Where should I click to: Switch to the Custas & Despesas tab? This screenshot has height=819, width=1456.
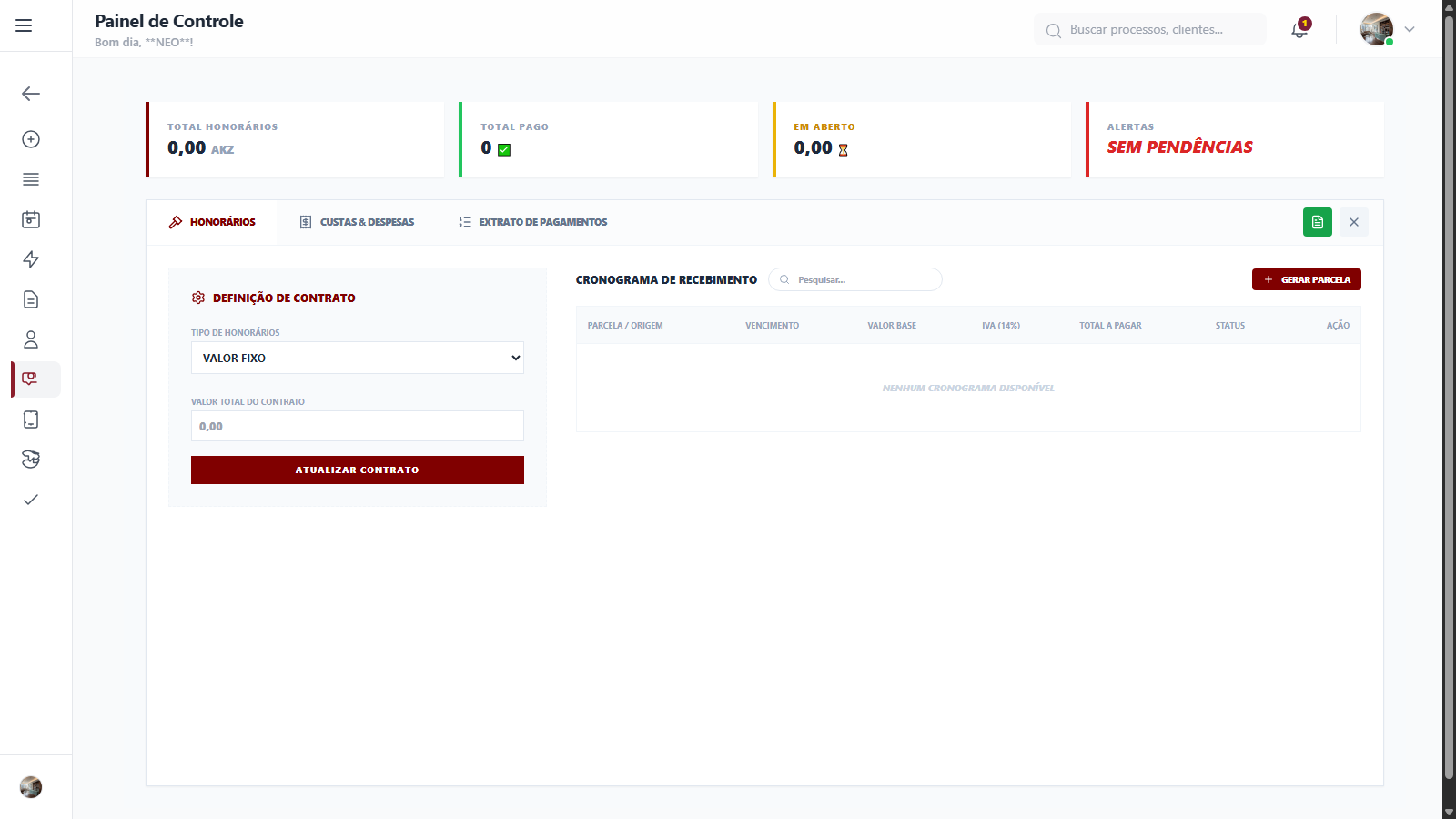point(357,222)
